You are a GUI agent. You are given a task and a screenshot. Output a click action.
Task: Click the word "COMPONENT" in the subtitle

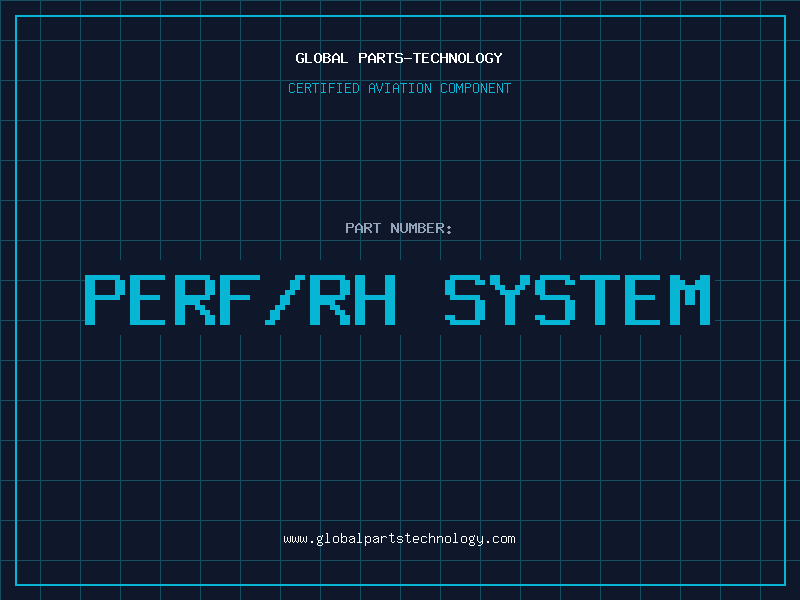point(474,89)
